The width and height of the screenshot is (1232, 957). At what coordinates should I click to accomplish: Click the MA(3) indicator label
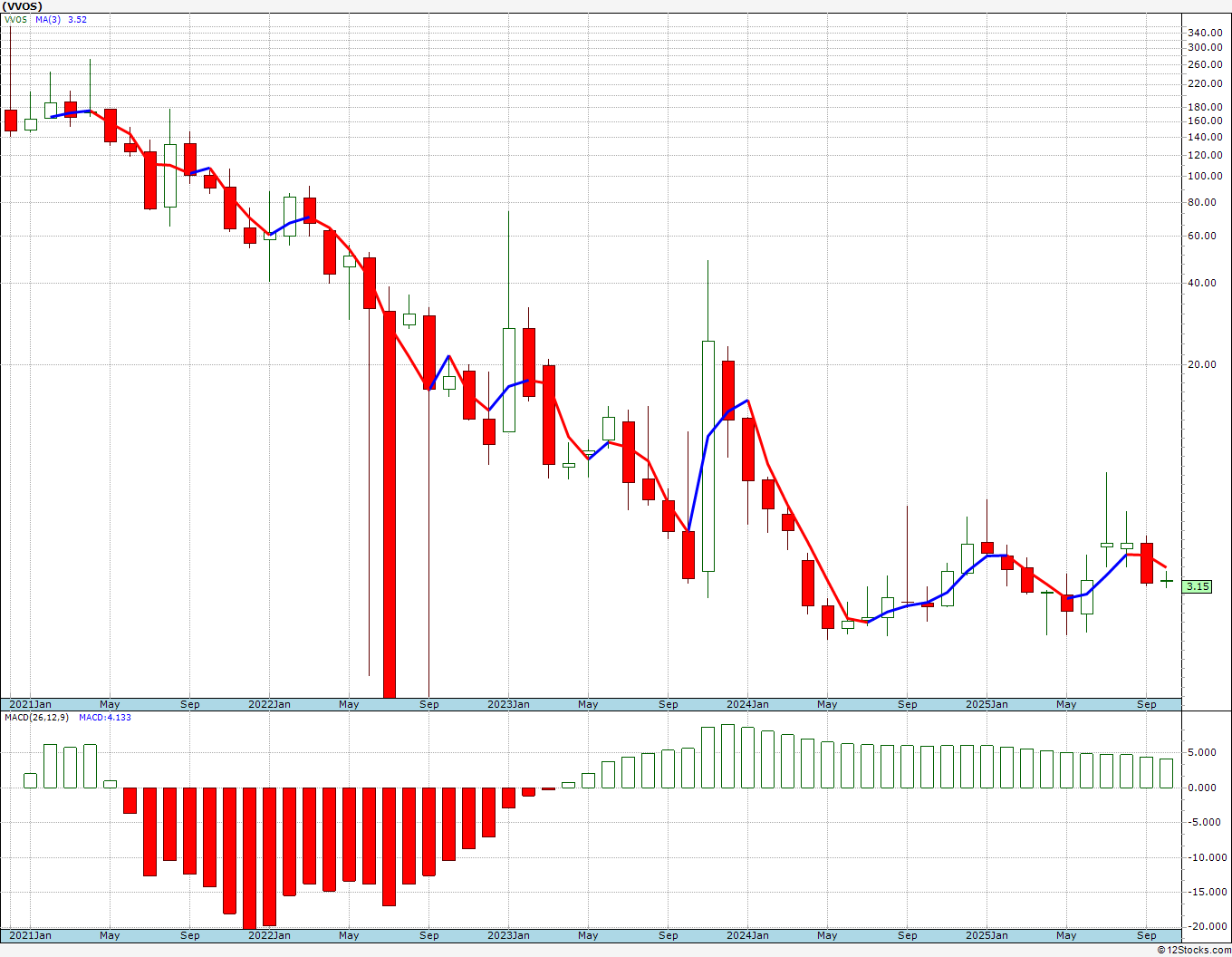48,19
